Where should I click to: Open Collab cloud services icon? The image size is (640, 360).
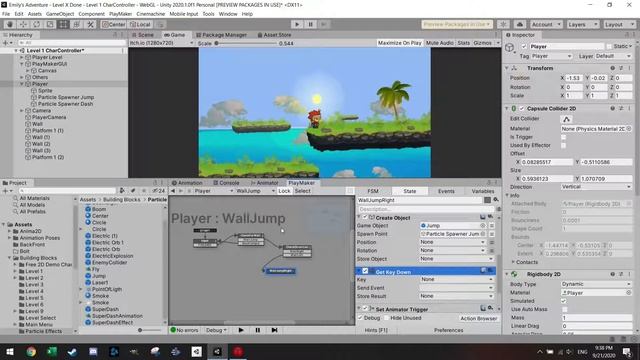click(x=520, y=24)
